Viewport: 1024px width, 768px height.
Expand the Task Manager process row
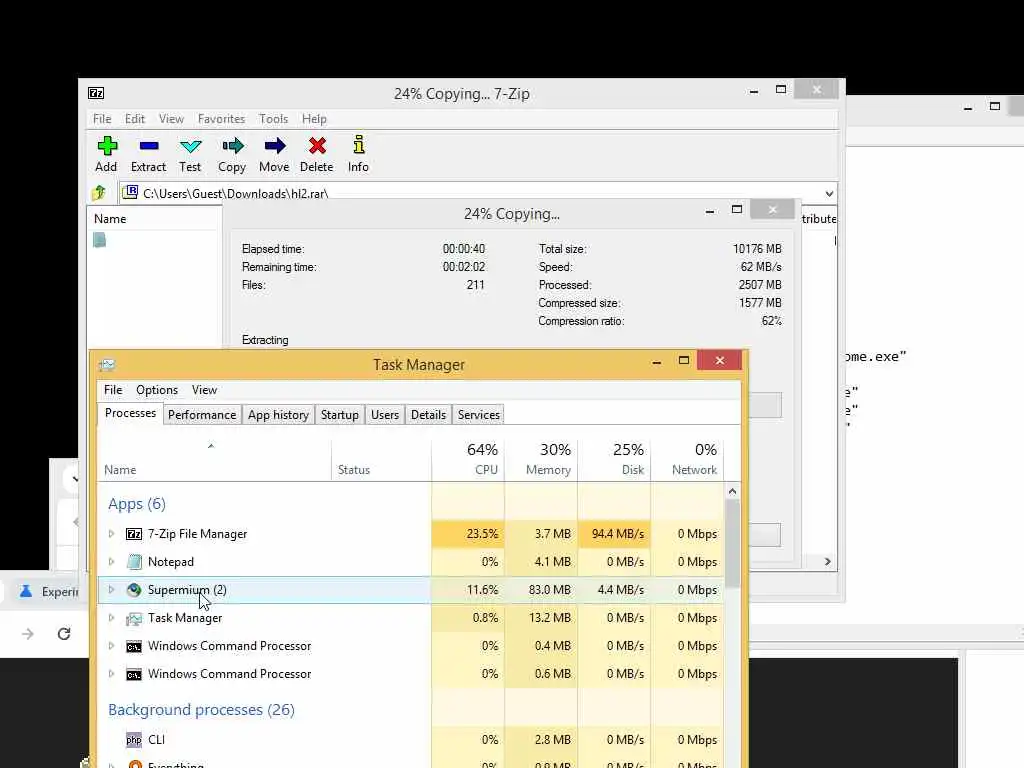click(x=111, y=618)
